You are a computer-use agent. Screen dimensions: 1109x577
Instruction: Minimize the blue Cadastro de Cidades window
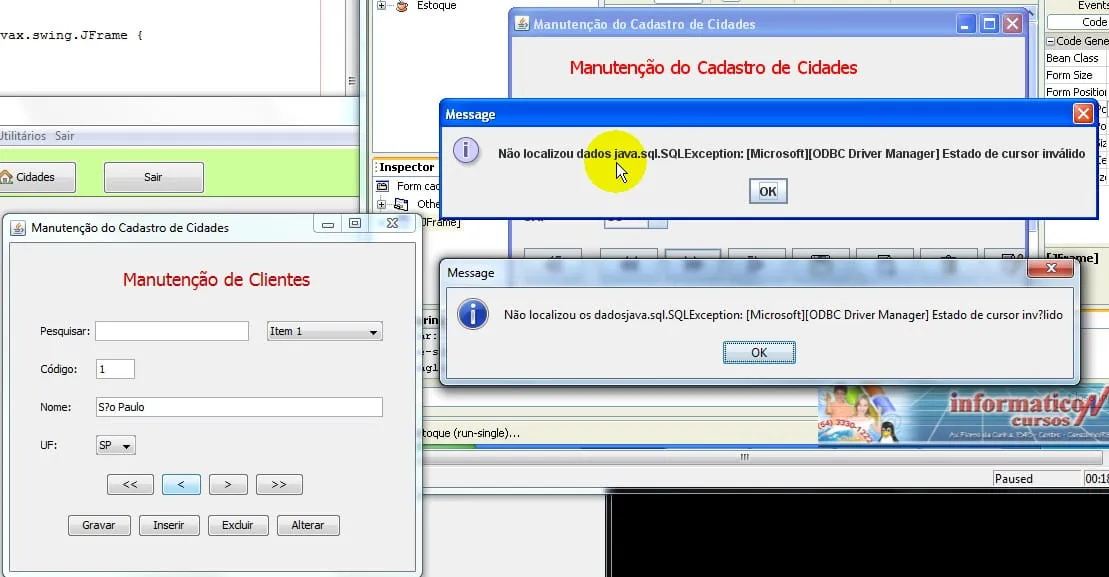coord(965,24)
